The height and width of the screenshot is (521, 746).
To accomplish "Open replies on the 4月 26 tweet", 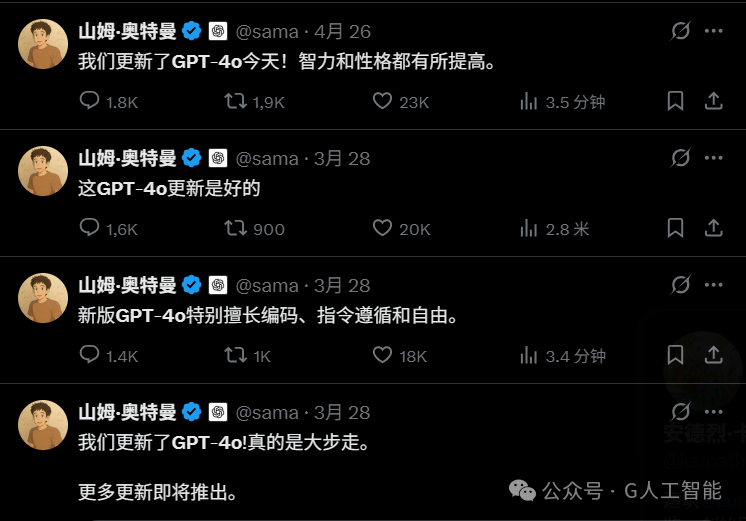I will pyautogui.click(x=108, y=101).
